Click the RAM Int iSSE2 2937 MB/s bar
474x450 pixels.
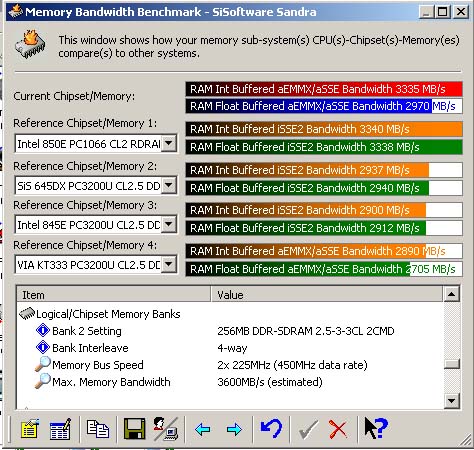click(324, 170)
